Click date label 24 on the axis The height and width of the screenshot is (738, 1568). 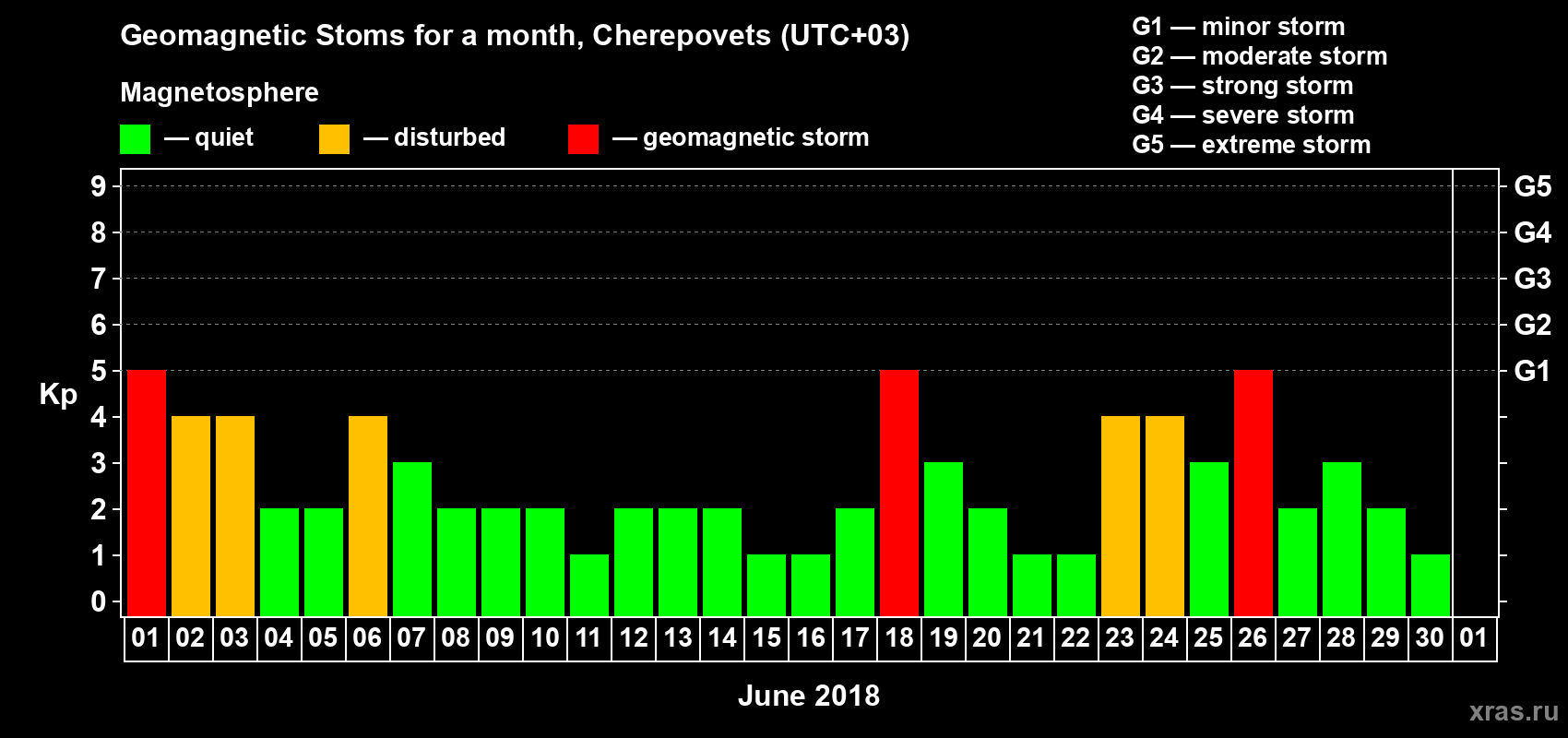(1164, 637)
